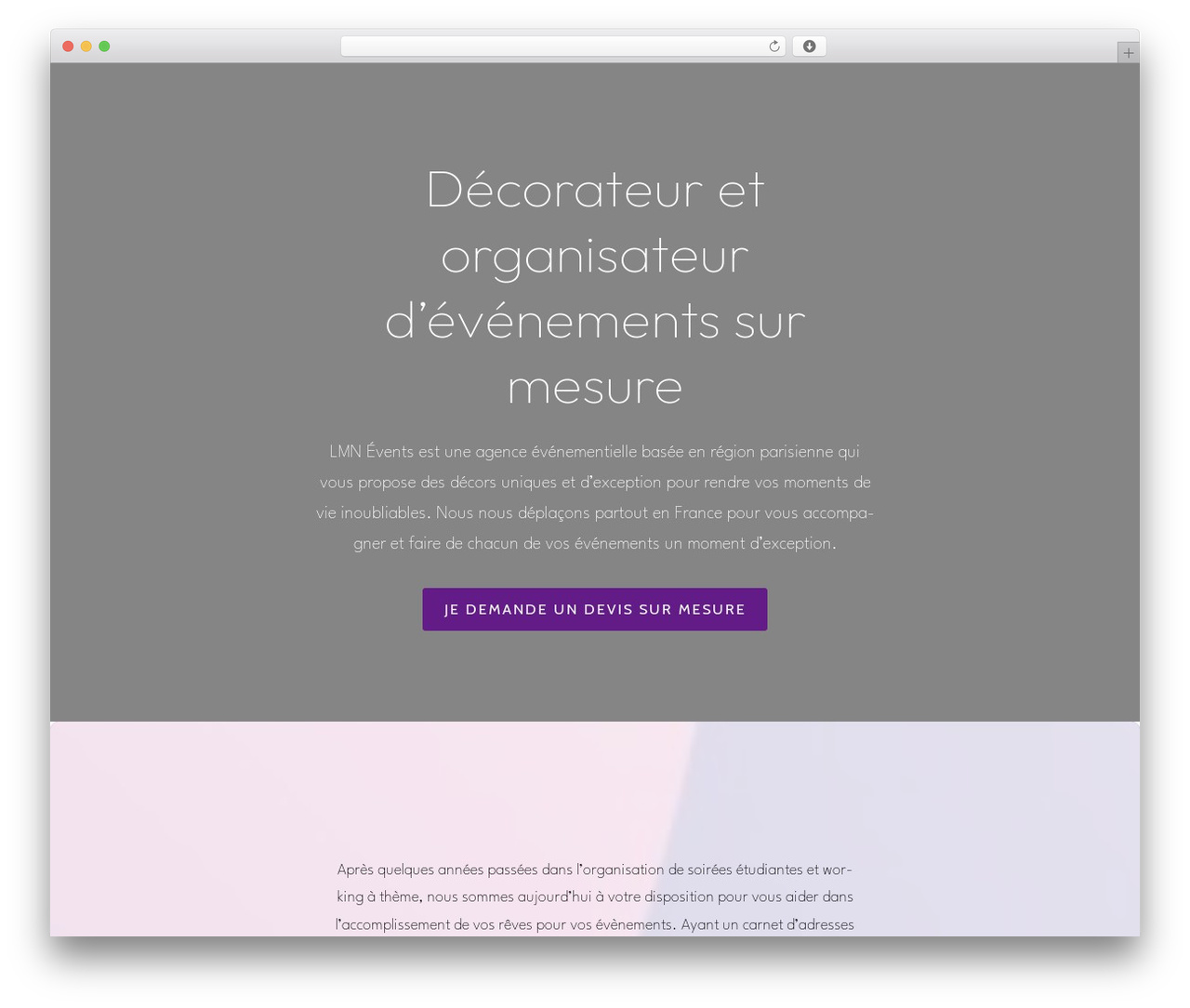Click the download arrow icon button
The height and width of the screenshot is (1008, 1190).
click(809, 46)
